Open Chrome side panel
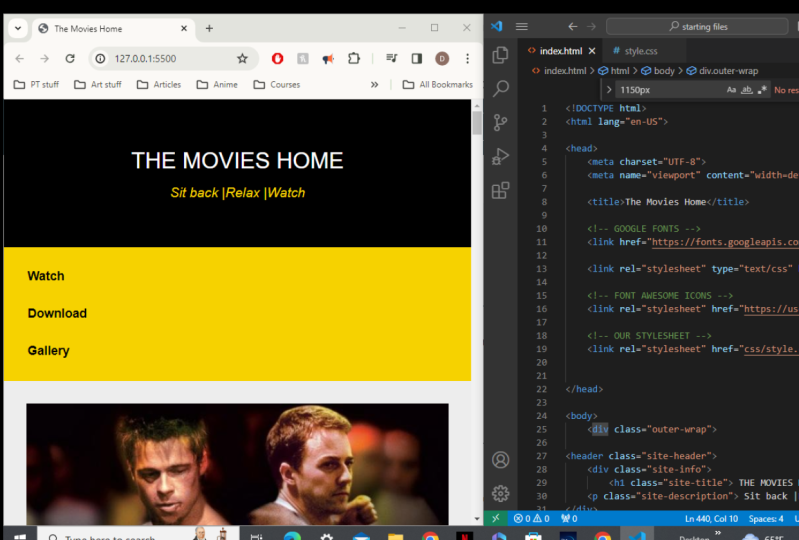 tap(417, 59)
